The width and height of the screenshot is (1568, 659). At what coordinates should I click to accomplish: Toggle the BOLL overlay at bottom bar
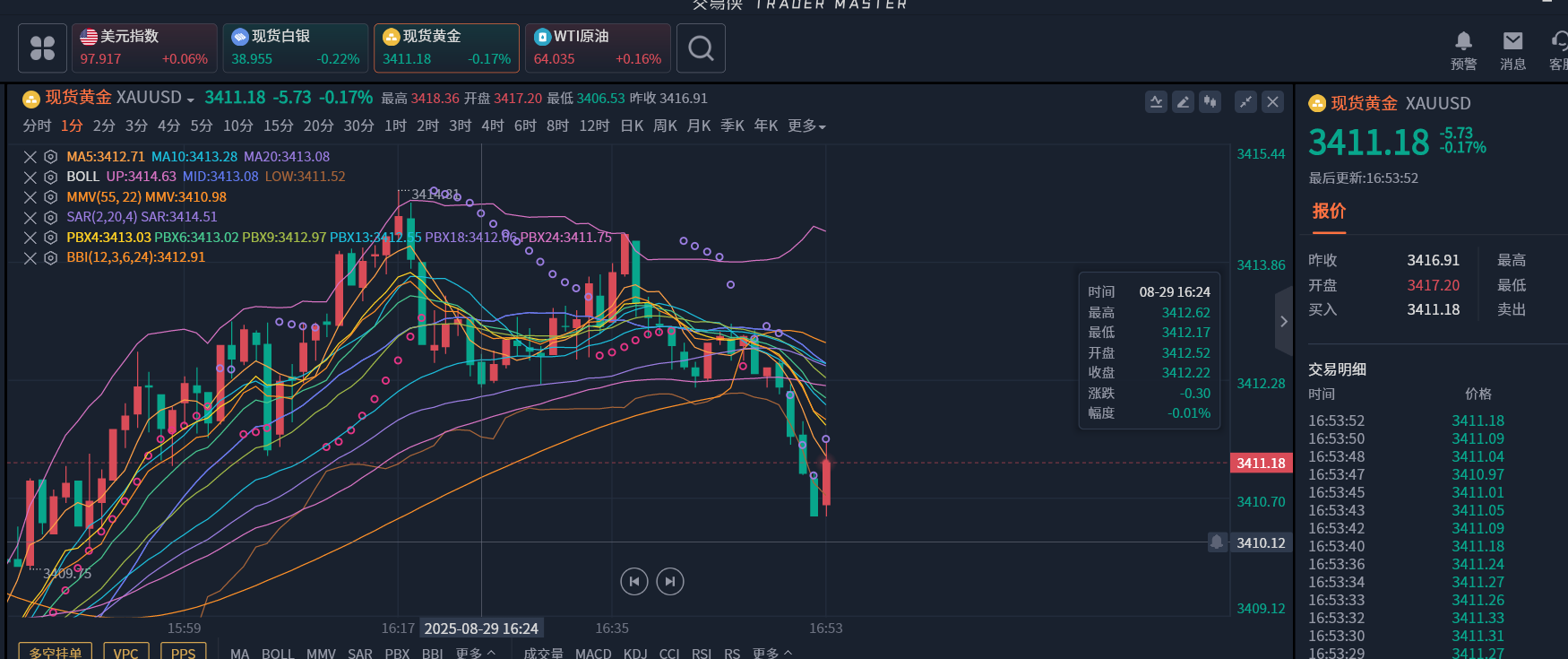tap(278, 654)
